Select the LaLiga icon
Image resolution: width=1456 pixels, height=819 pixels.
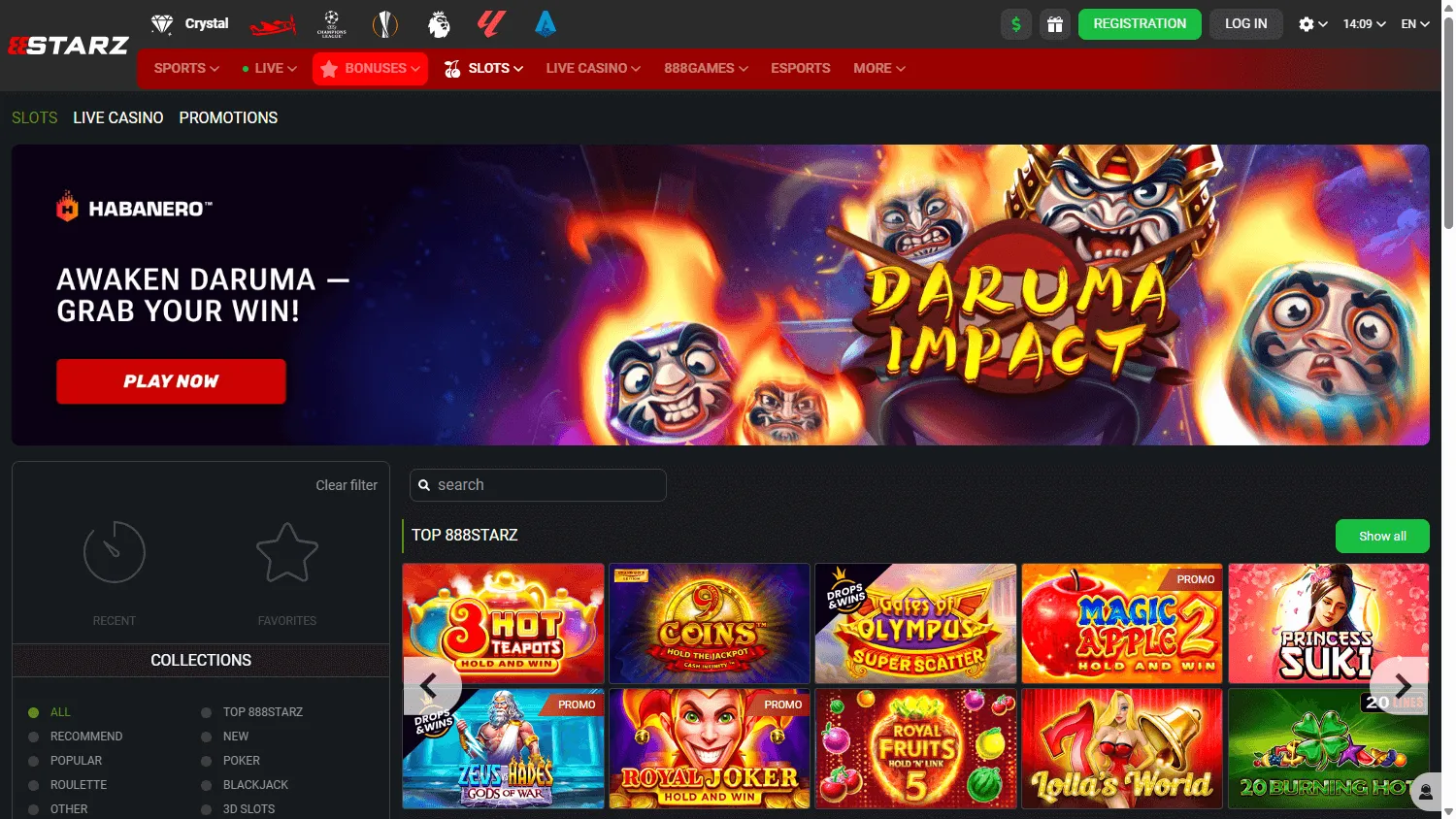[492, 24]
